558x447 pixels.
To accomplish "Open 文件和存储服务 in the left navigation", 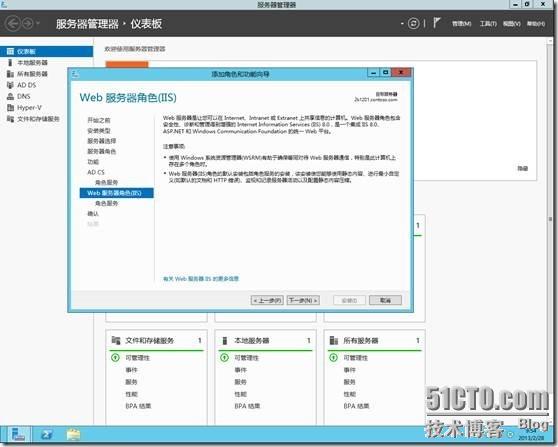I will point(38,119).
